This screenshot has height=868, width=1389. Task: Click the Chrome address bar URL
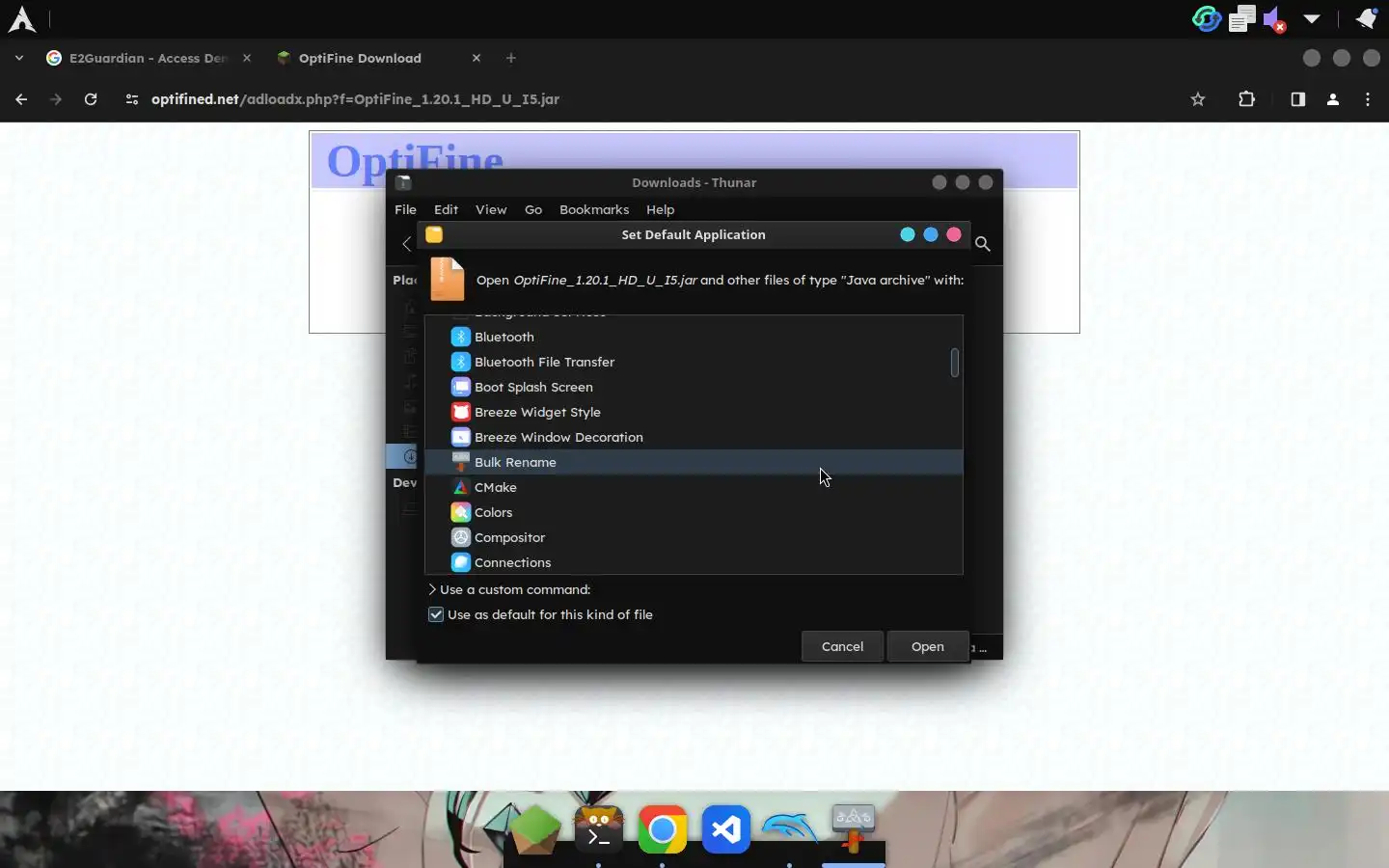click(355, 99)
